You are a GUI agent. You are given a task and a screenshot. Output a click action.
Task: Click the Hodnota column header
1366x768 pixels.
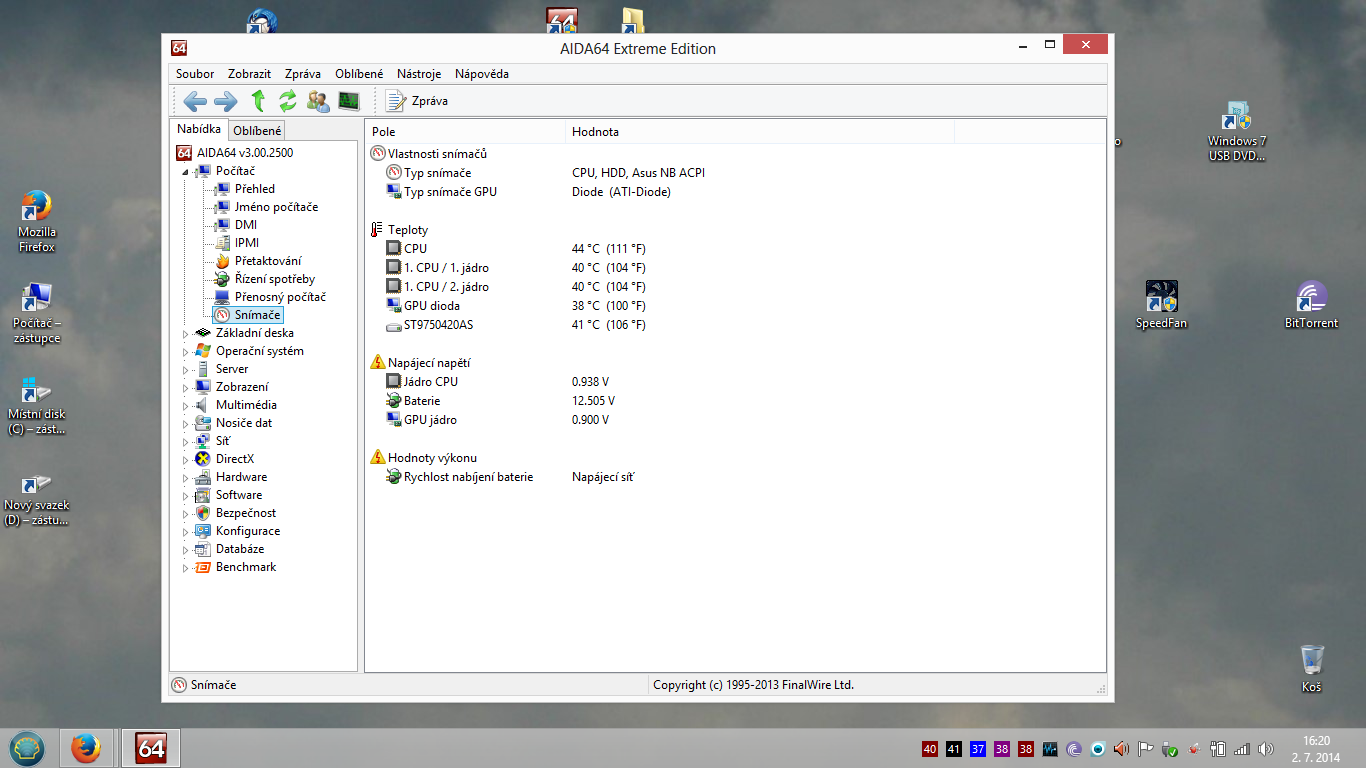click(595, 132)
